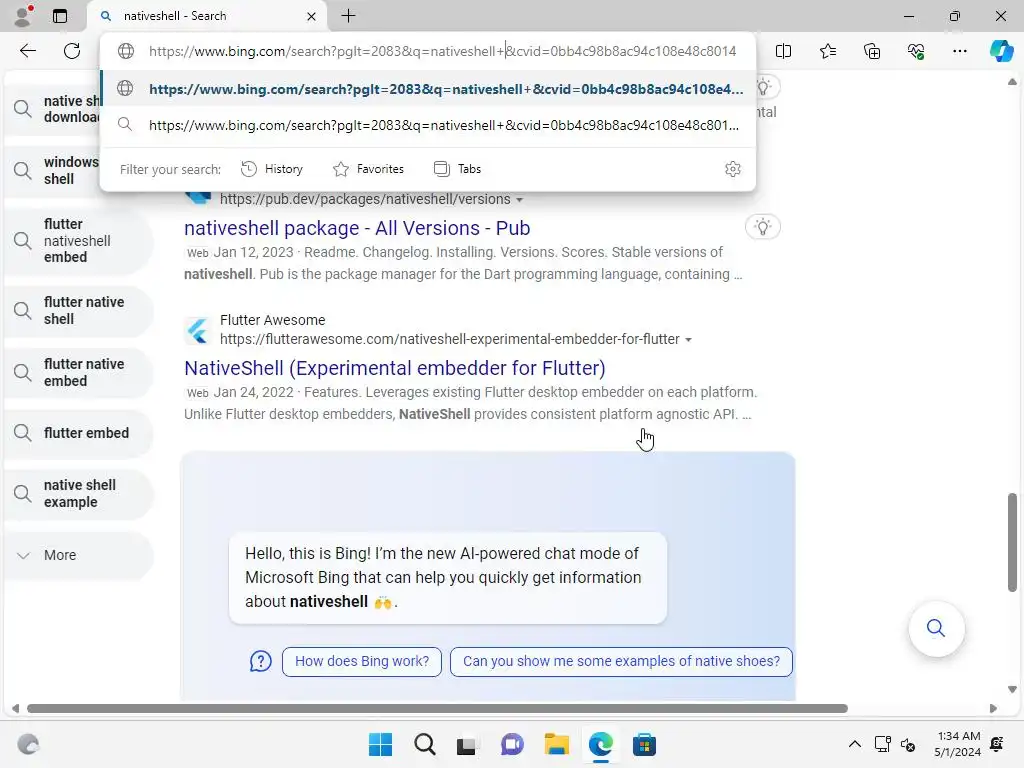The width and height of the screenshot is (1024, 768).
Task: Close the nativeshell - Search tab
Action: coord(312,16)
